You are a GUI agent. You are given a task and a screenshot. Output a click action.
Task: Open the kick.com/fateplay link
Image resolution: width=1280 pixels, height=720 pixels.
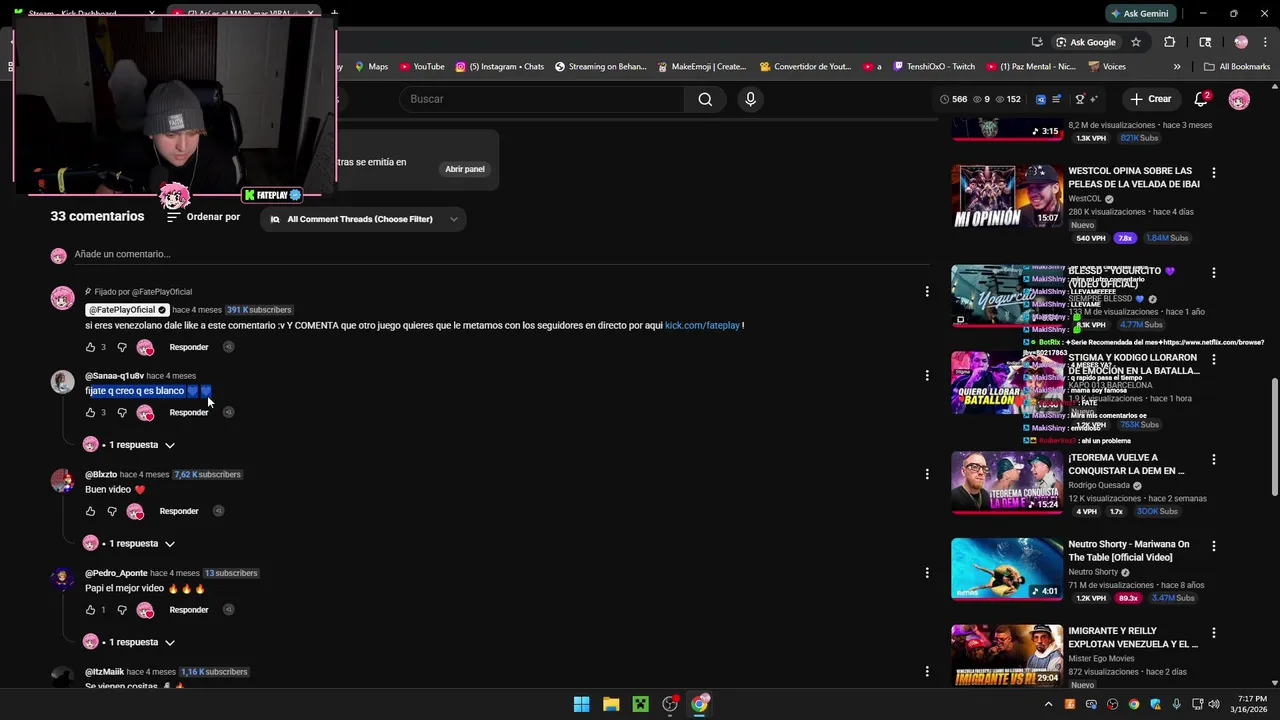(x=702, y=325)
